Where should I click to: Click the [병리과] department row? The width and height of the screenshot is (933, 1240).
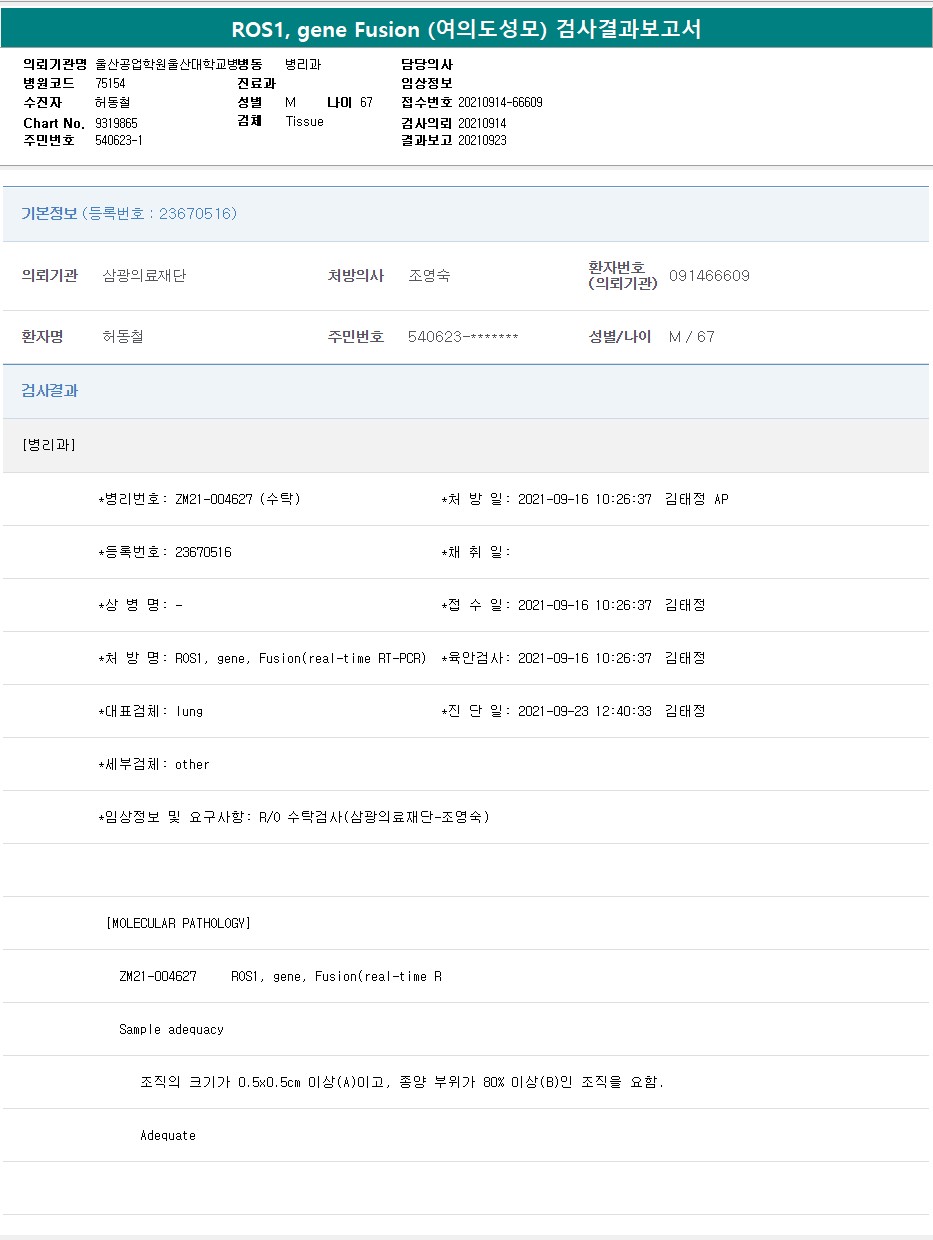49,445
